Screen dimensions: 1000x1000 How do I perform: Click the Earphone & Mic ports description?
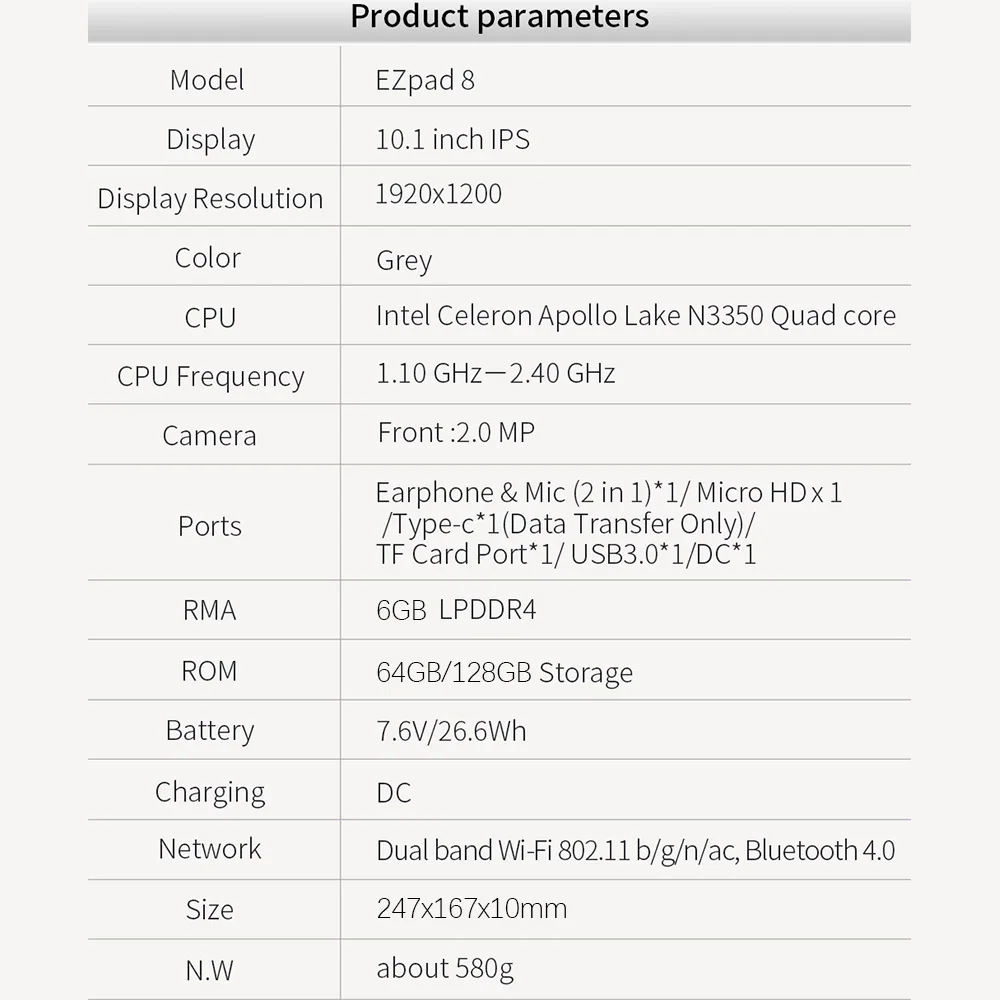coord(609,523)
